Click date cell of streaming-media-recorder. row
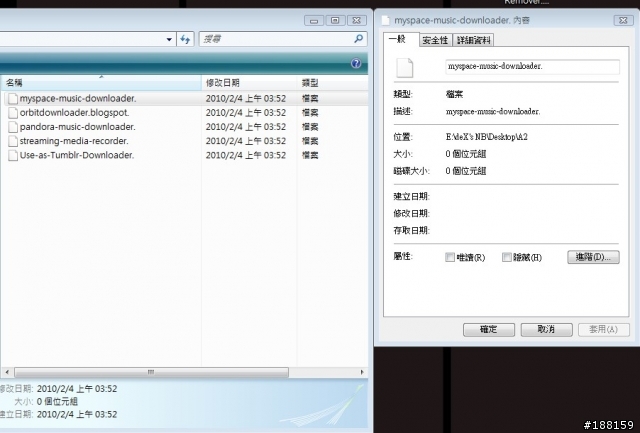The height and width of the screenshot is (433, 640). point(246,141)
